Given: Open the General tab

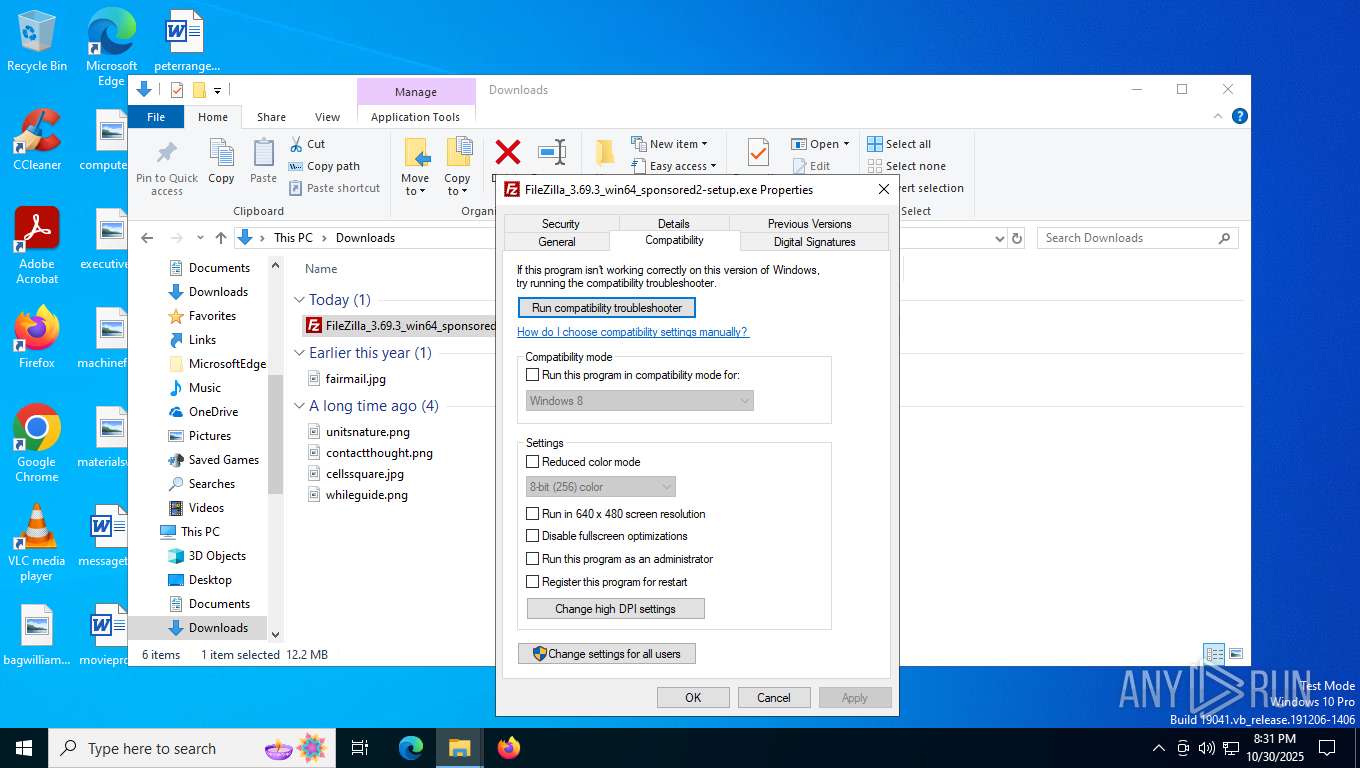Looking at the screenshot, I should click(x=557, y=242).
